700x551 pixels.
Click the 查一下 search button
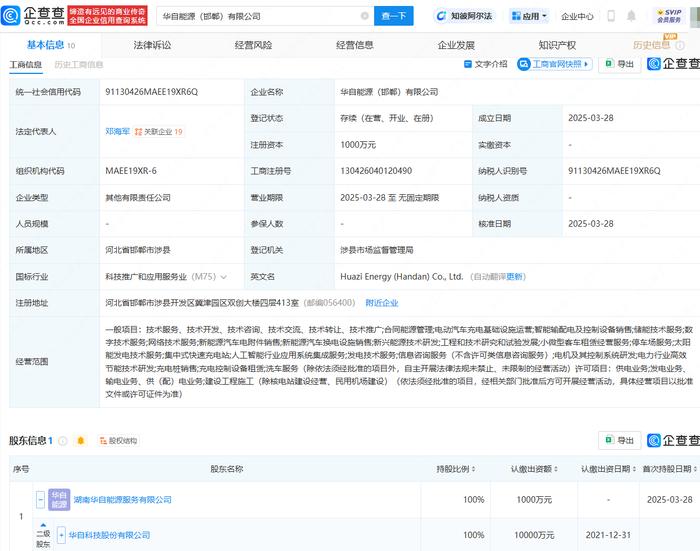pyautogui.click(x=393, y=16)
